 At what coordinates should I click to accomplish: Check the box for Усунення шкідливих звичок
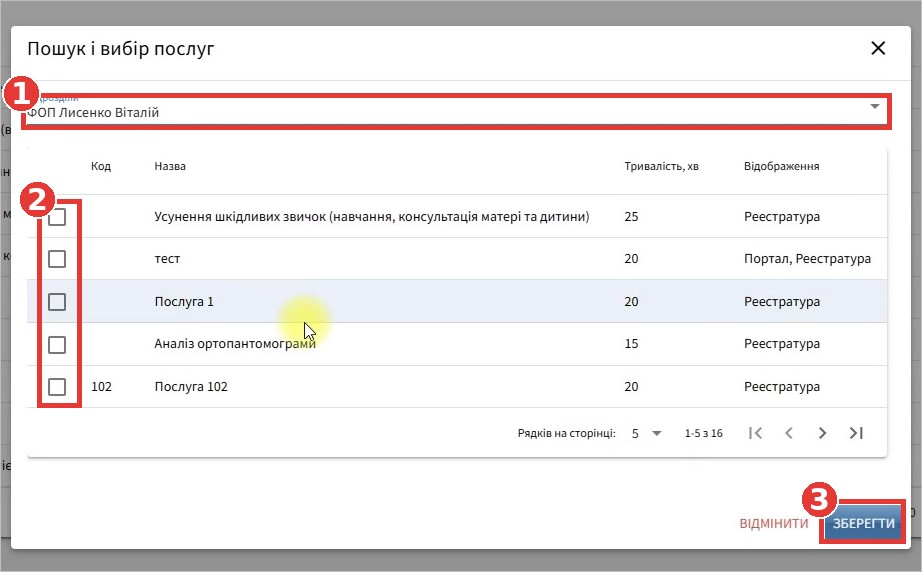click(57, 217)
